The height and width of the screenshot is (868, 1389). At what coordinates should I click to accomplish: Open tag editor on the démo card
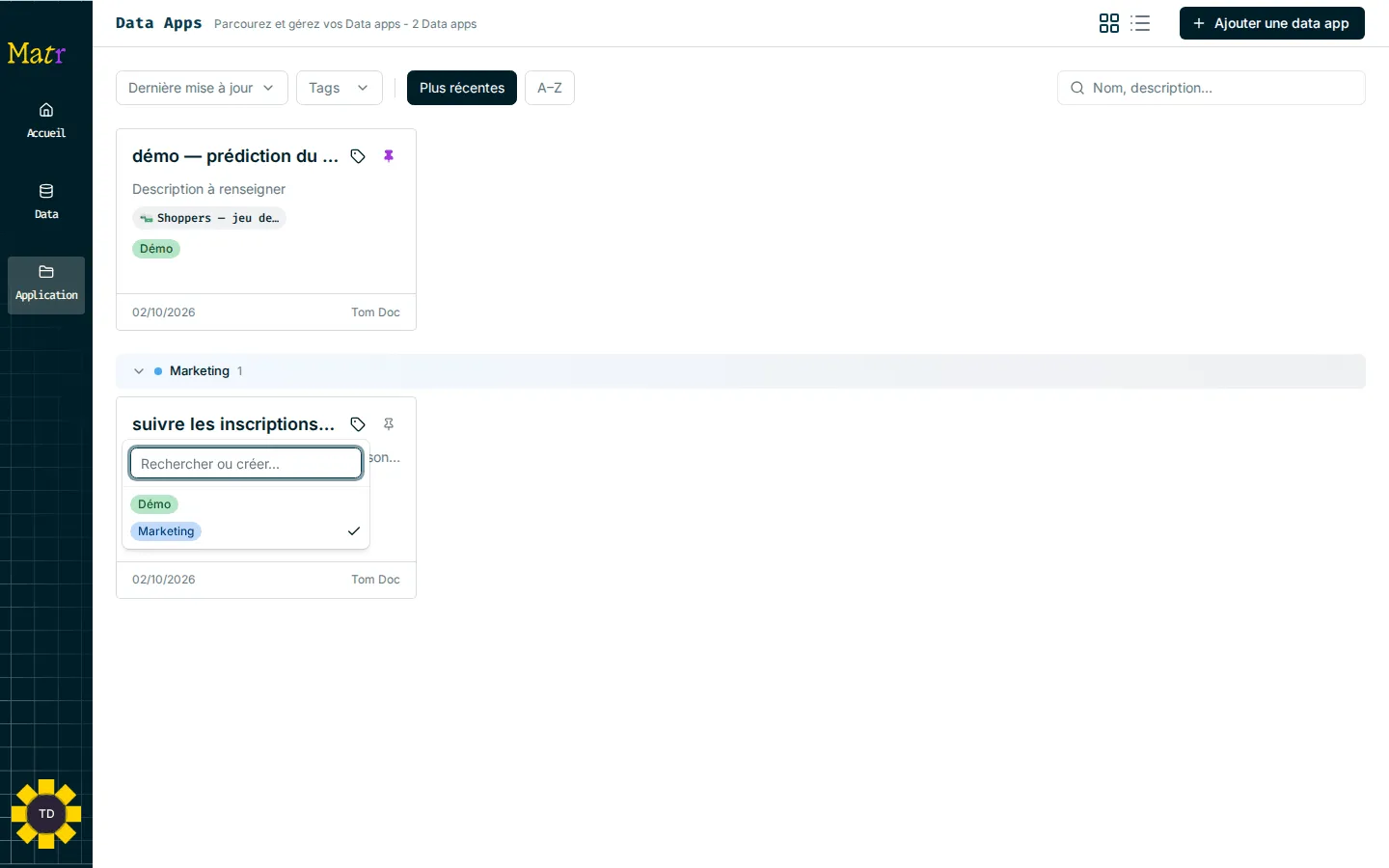point(358,156)
